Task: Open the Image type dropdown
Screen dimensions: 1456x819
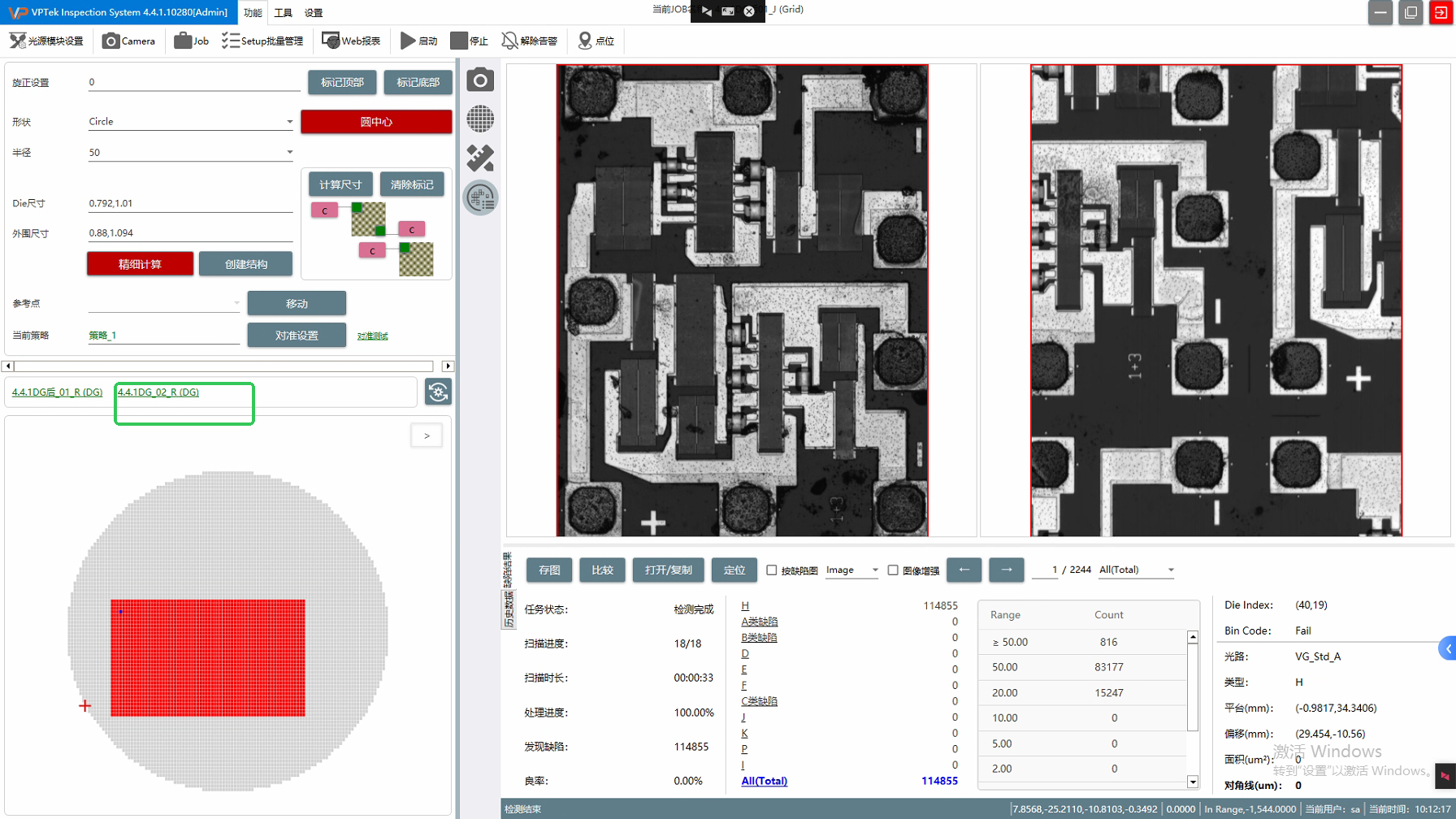Action: click(851, 570)
